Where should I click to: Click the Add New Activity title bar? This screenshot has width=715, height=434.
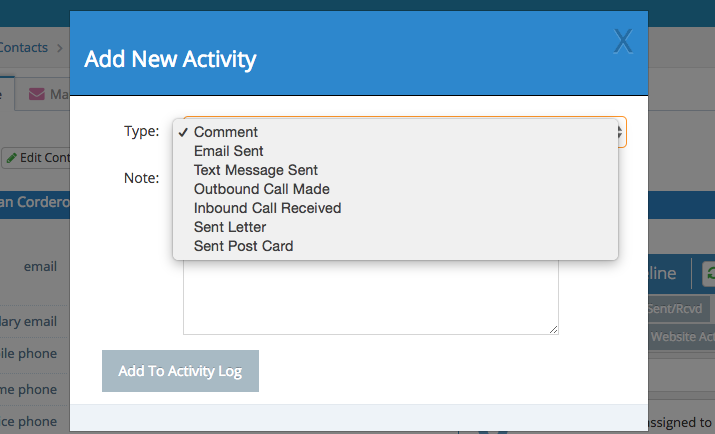tap(340, 59)
